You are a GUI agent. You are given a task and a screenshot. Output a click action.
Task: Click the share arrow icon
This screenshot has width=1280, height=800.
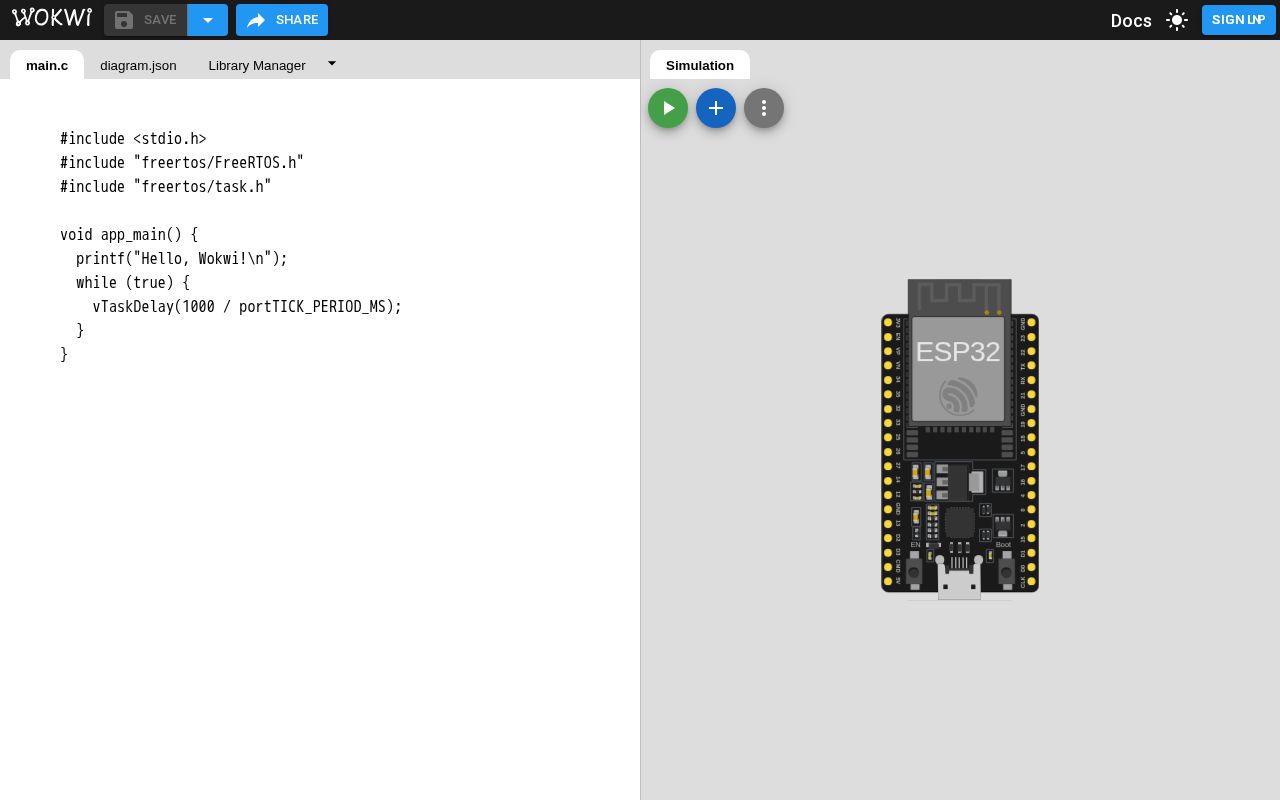click(x=256, y=20)
